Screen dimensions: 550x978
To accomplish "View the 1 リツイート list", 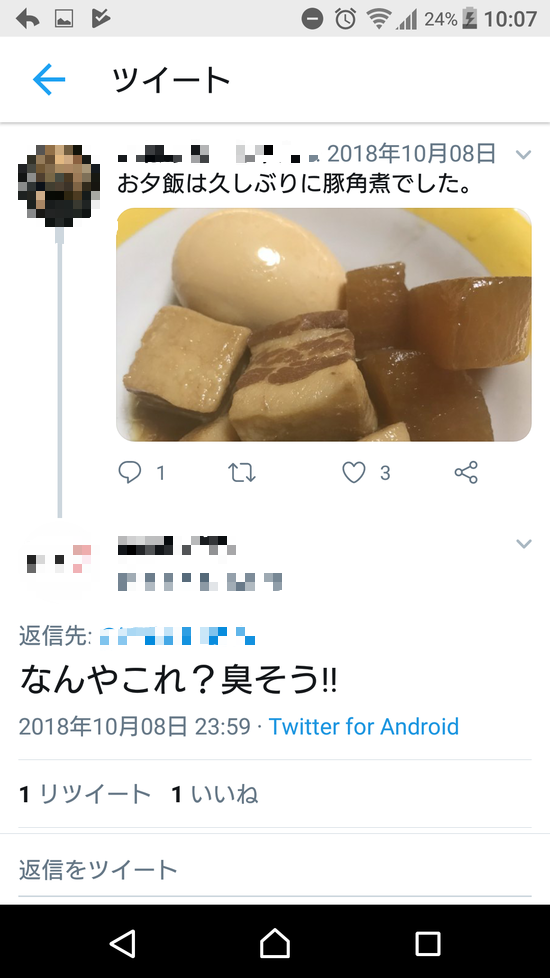I will 85,794.
